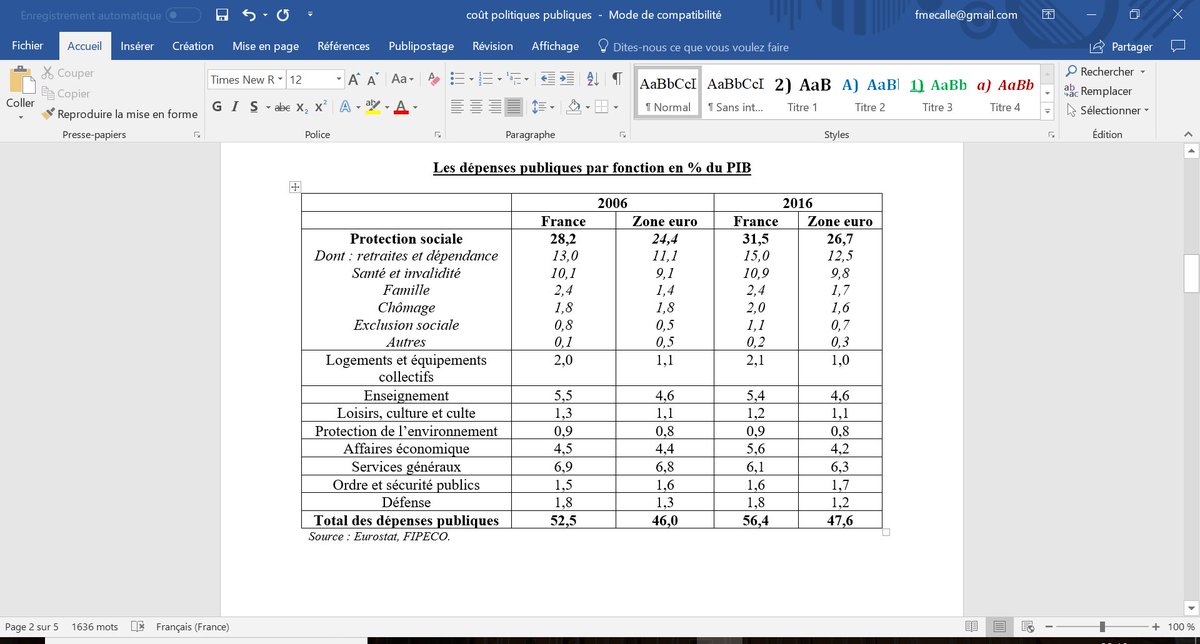This screenshot has width=1200, height=644.
Task: Click Français (France) language in status bar
Action: pyautogui.click(x=193, y=627)
